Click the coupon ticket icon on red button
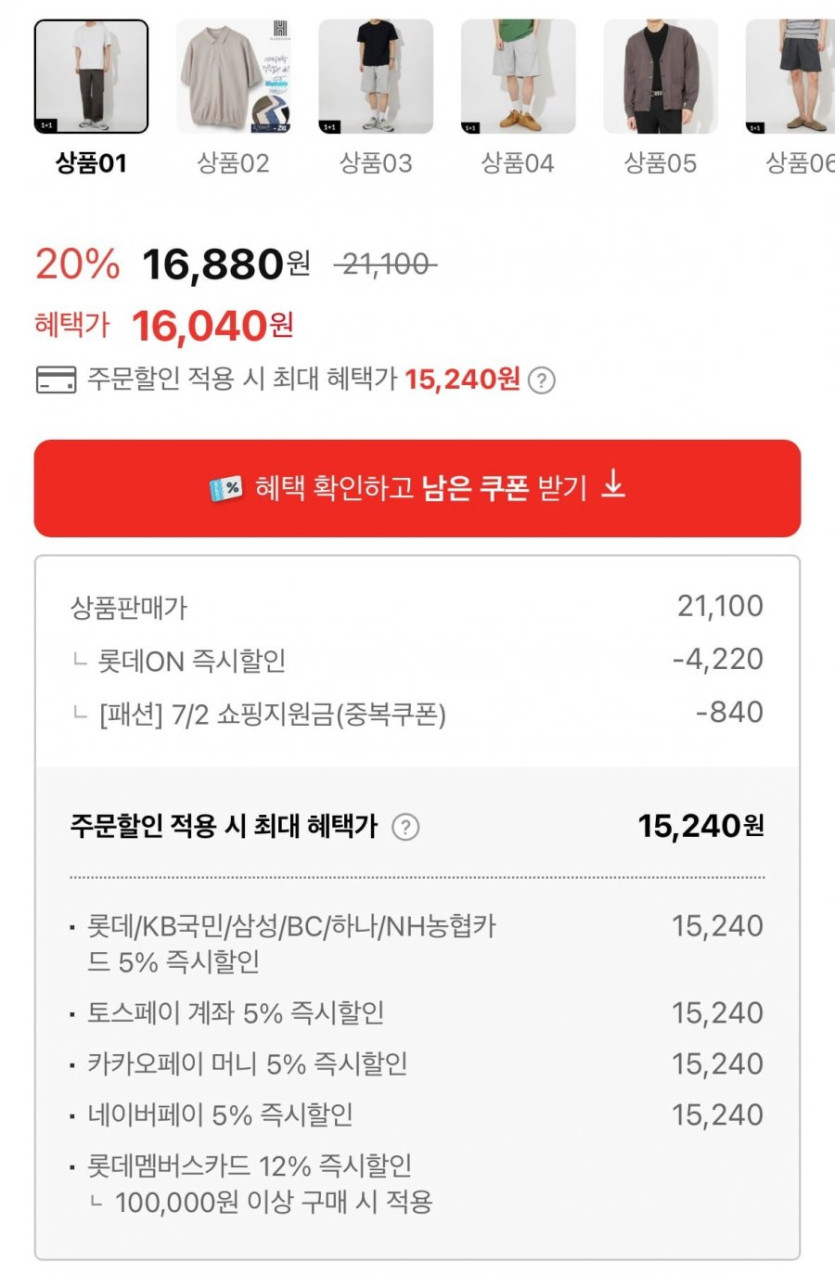Screen dimensions: 835x1275 [226, 489]
